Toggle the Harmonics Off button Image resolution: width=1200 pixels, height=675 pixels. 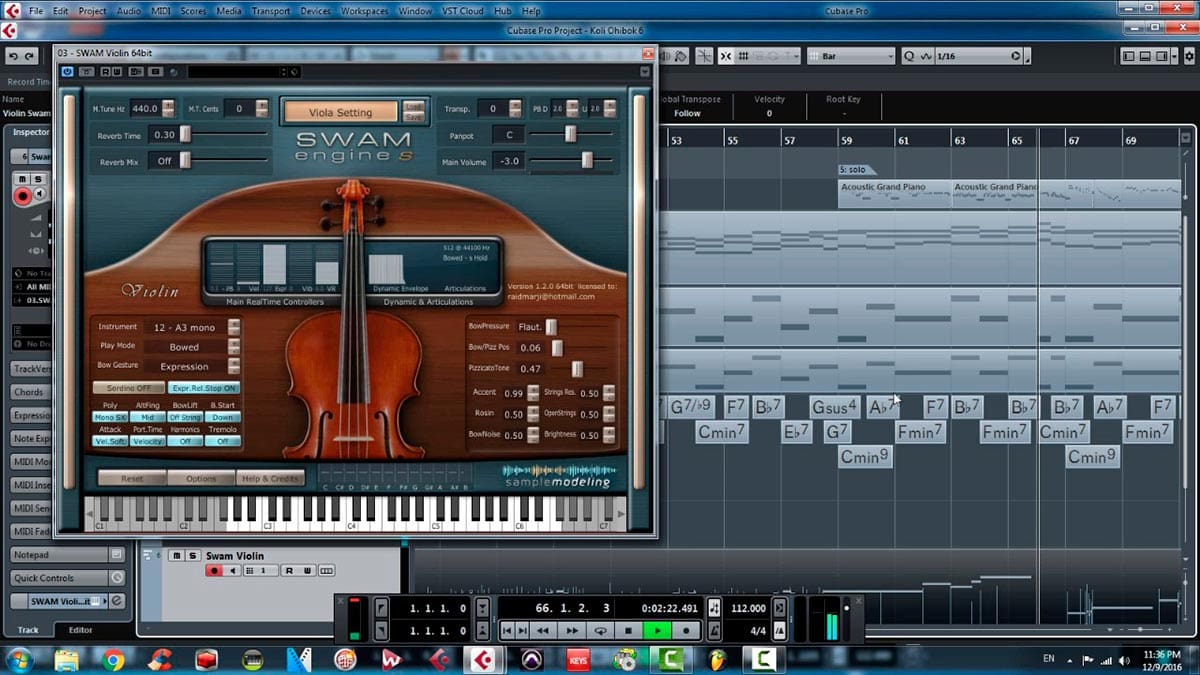(x=186, y=441)
